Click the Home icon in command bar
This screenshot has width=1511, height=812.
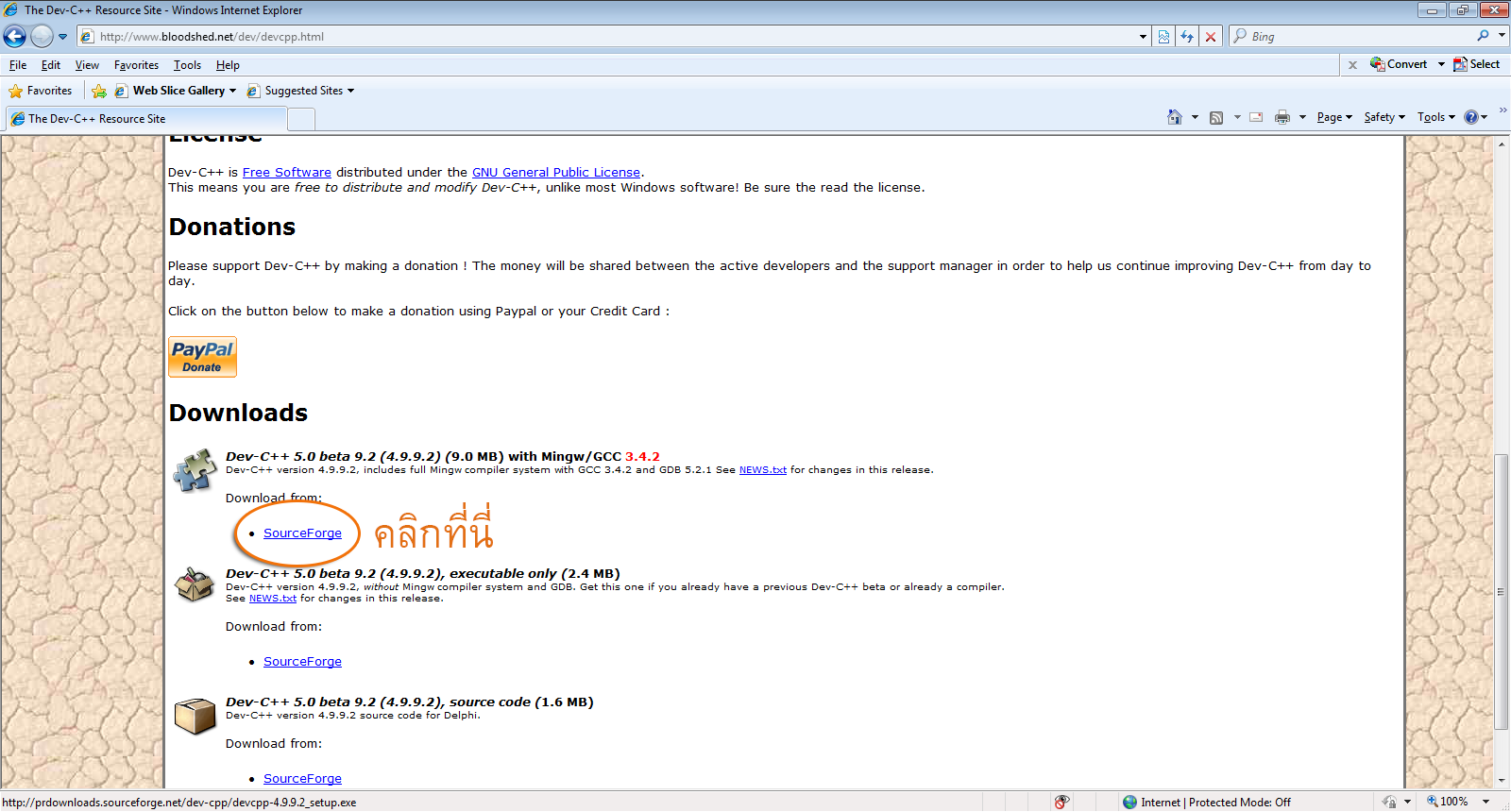[1174, 117]
